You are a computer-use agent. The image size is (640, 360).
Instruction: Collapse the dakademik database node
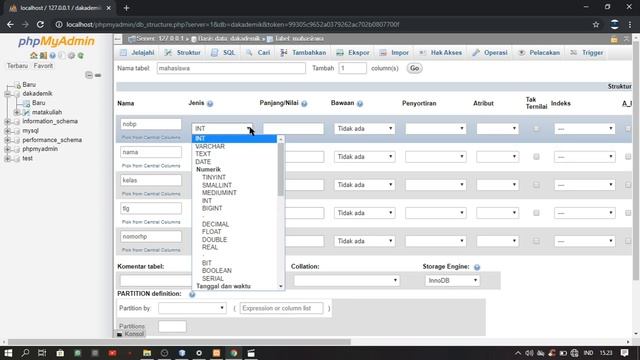point(7,94)
